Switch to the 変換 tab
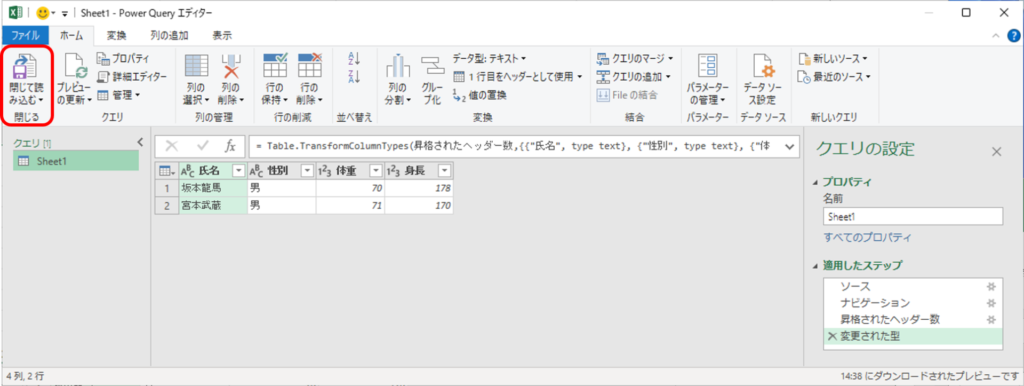 coord(116,35)
